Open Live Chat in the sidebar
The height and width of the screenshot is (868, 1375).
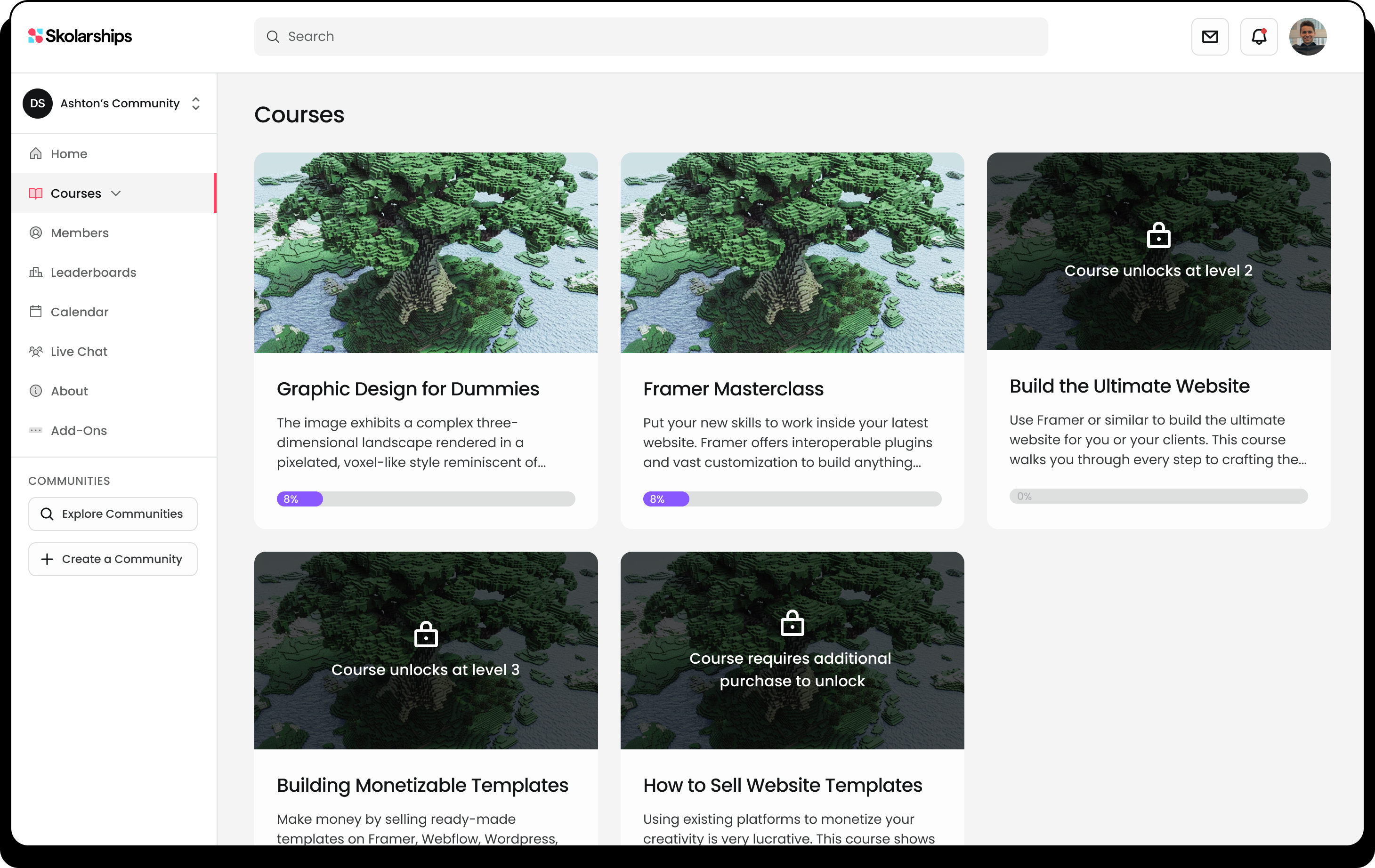pos(113,352)
